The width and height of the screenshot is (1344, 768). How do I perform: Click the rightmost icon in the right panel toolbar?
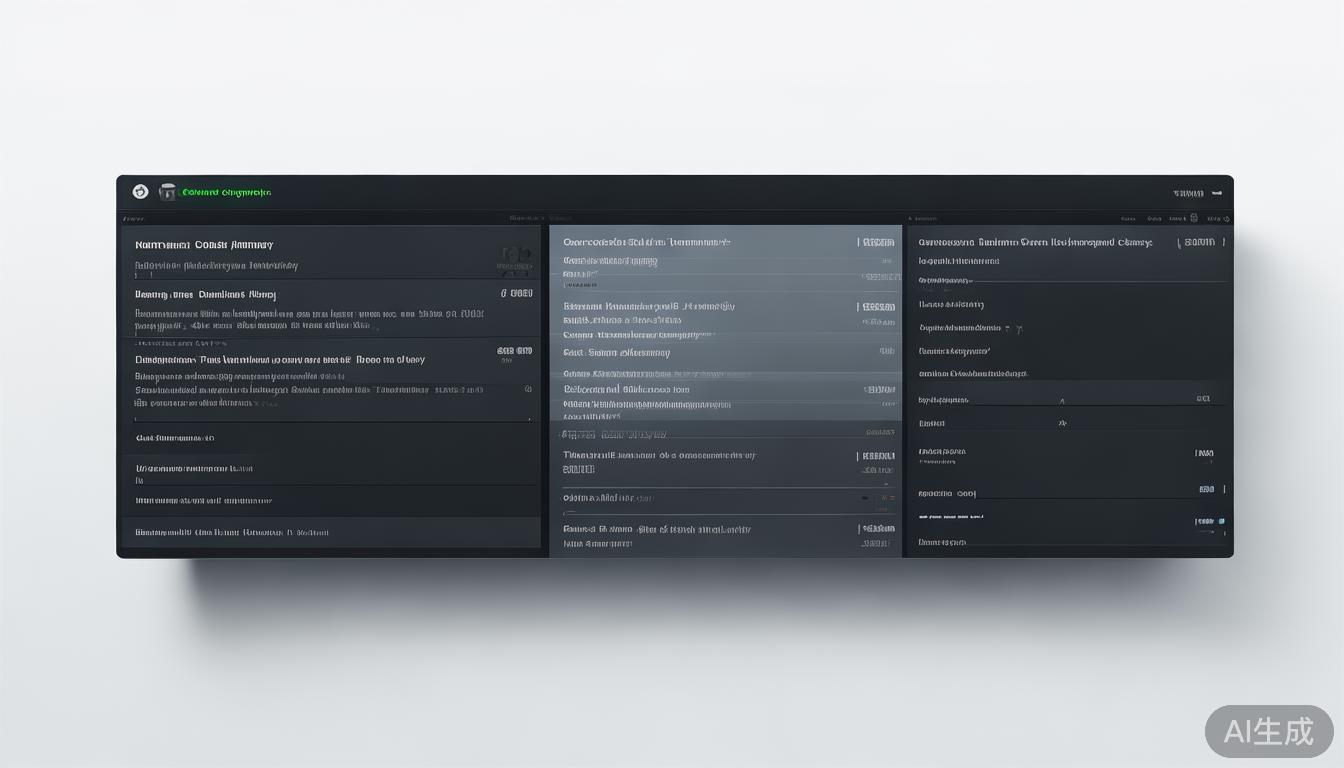[1225, 218]
